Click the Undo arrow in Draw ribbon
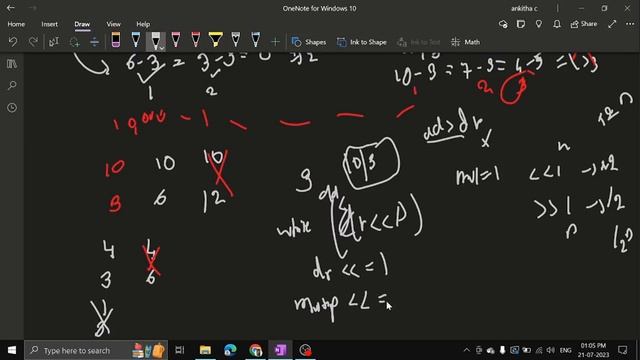Screen dimensions: 640x360 click(13, 42)
